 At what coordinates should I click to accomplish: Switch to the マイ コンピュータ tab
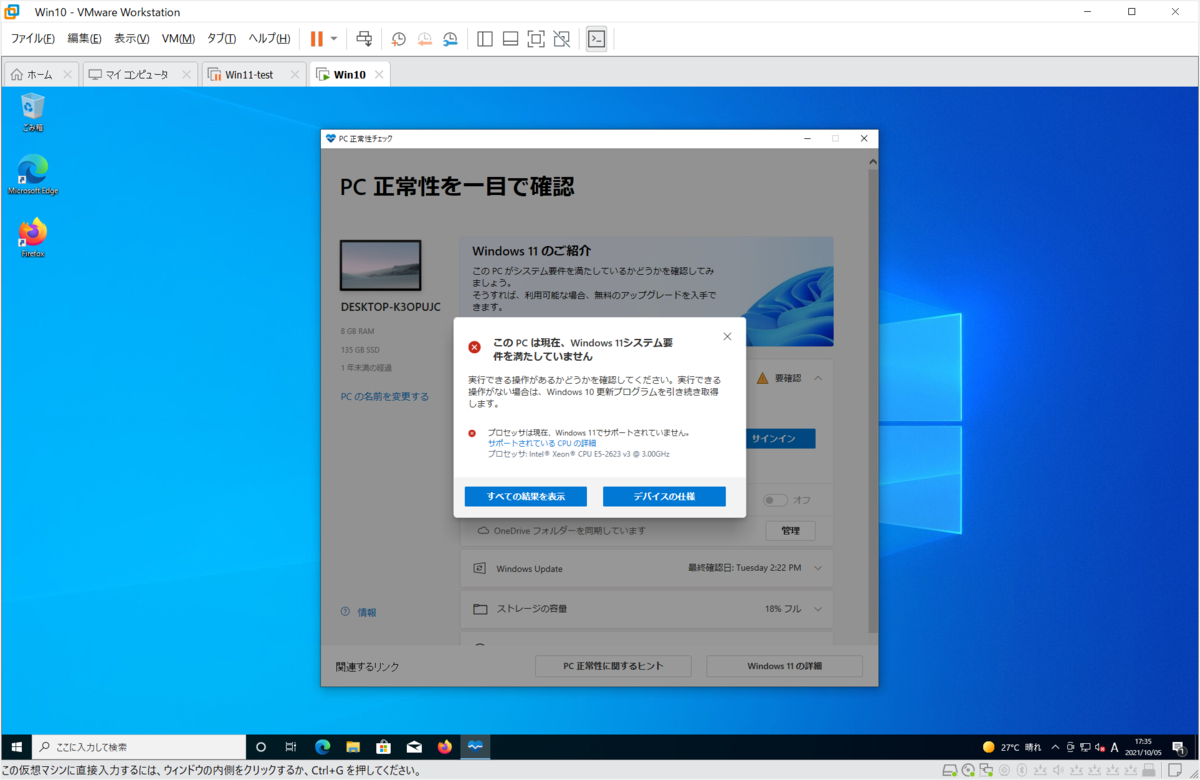pos(139,75)
